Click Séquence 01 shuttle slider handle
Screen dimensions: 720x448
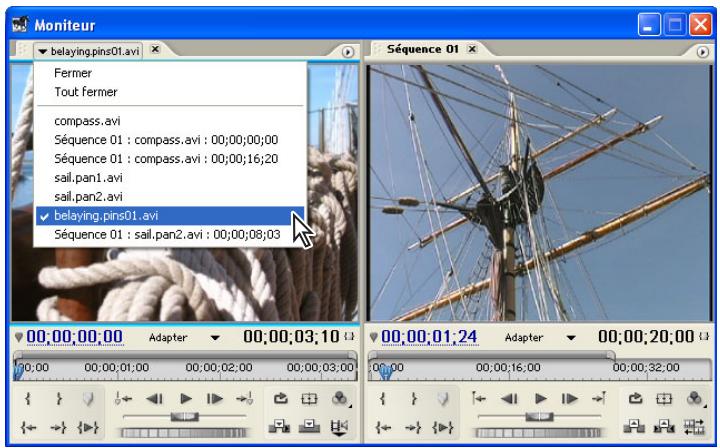click(x=540, y=416)
